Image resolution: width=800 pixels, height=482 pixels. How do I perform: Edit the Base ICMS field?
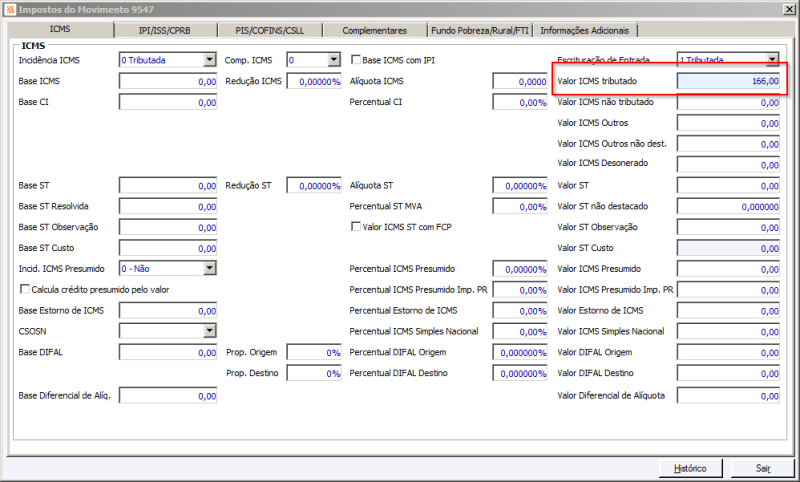click(168, 81)
